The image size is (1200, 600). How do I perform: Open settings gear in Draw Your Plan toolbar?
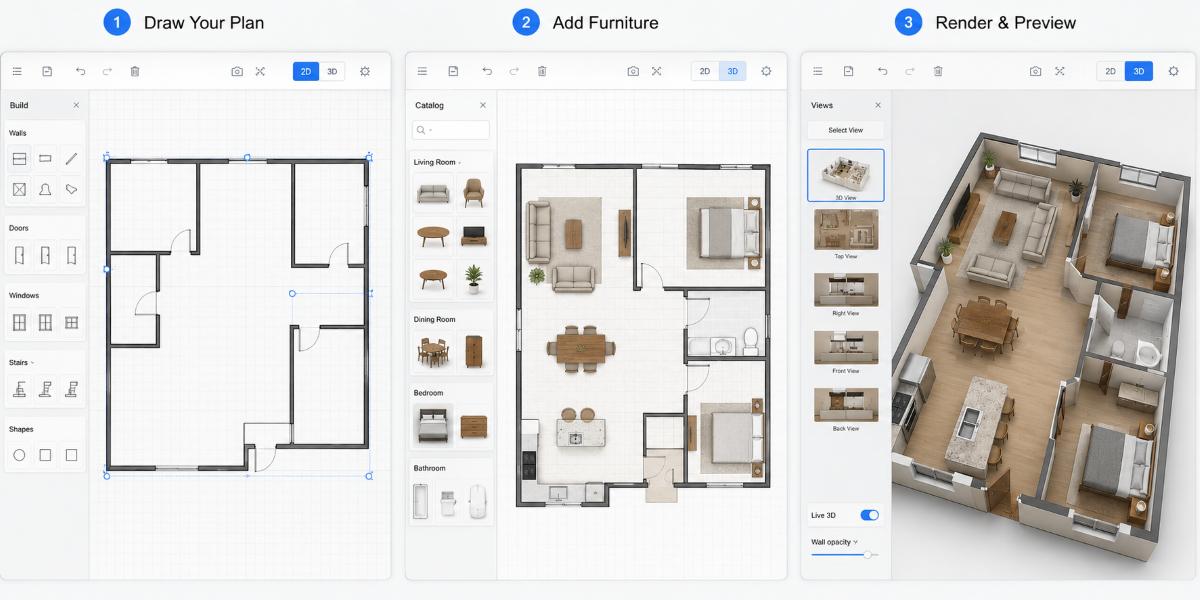click(364, 71)
